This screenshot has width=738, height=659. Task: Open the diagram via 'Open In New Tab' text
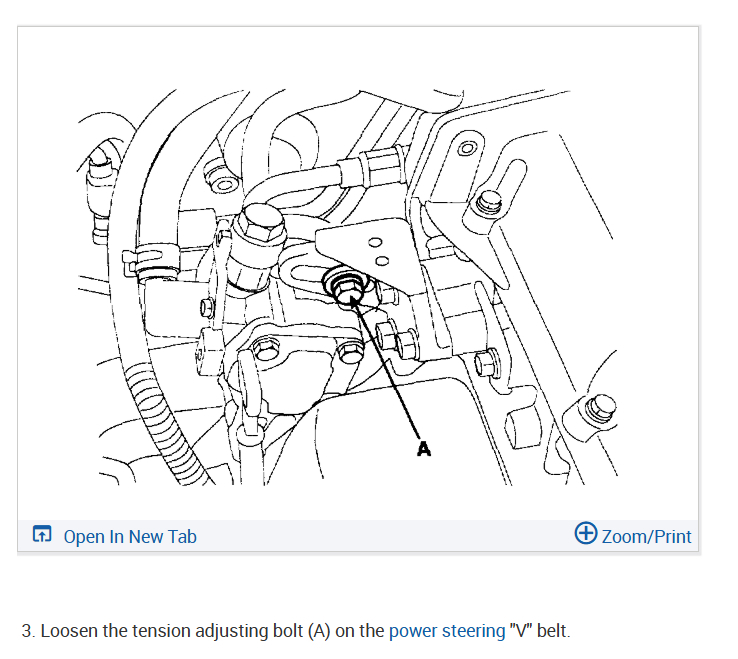pos(130,537)
